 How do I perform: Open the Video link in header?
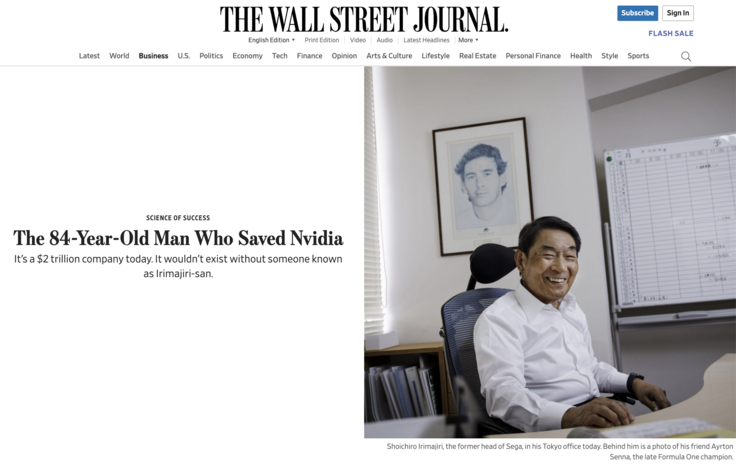click(358, 40)
